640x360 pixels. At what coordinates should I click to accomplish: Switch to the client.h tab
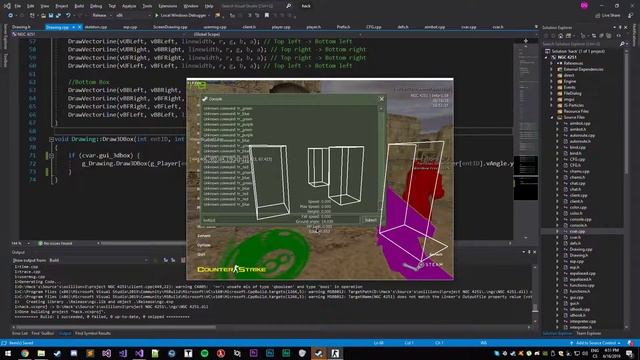click(x=249, y=27)
